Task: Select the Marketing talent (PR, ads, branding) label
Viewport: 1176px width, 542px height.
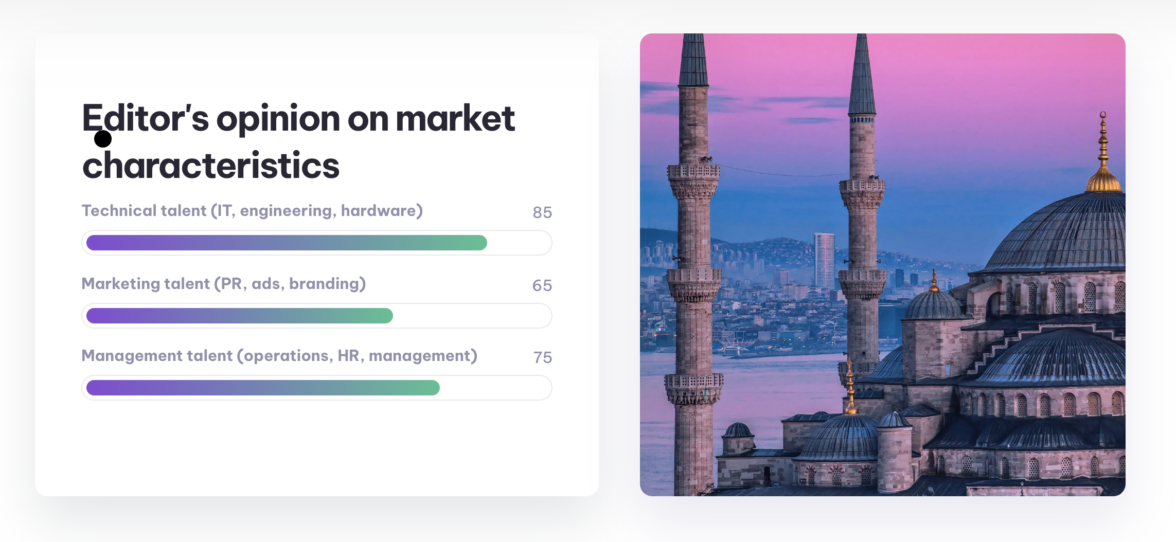Action: pyautogui.click(x=223, y=284)
